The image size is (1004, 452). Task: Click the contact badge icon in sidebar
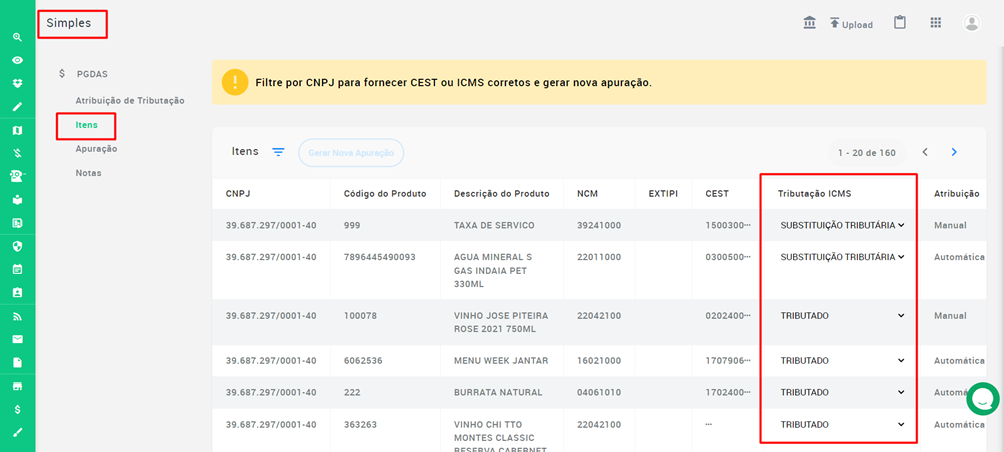[x=17, y=293]
